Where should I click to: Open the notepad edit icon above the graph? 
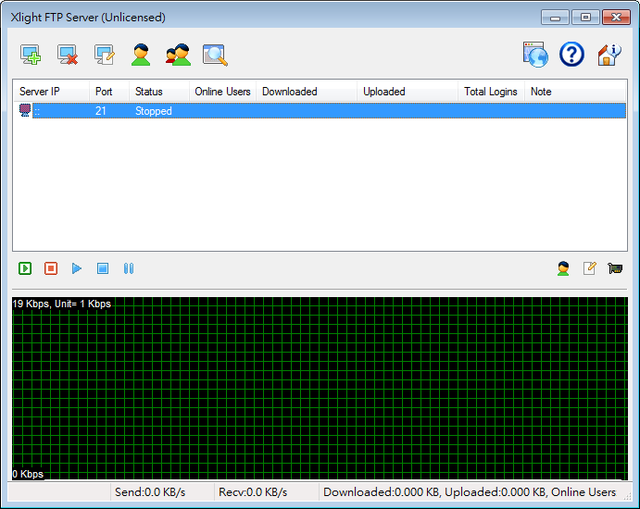(x=589, y=269)
